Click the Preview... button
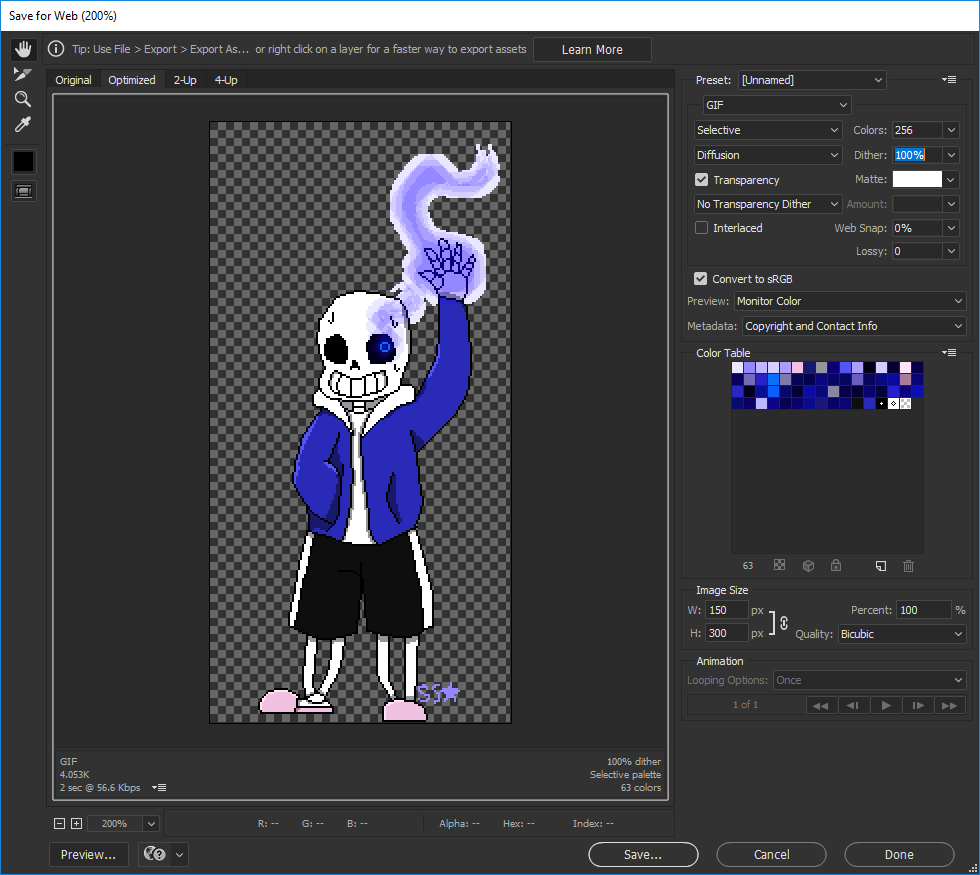 pyautogui.click(x=88, y=854)
